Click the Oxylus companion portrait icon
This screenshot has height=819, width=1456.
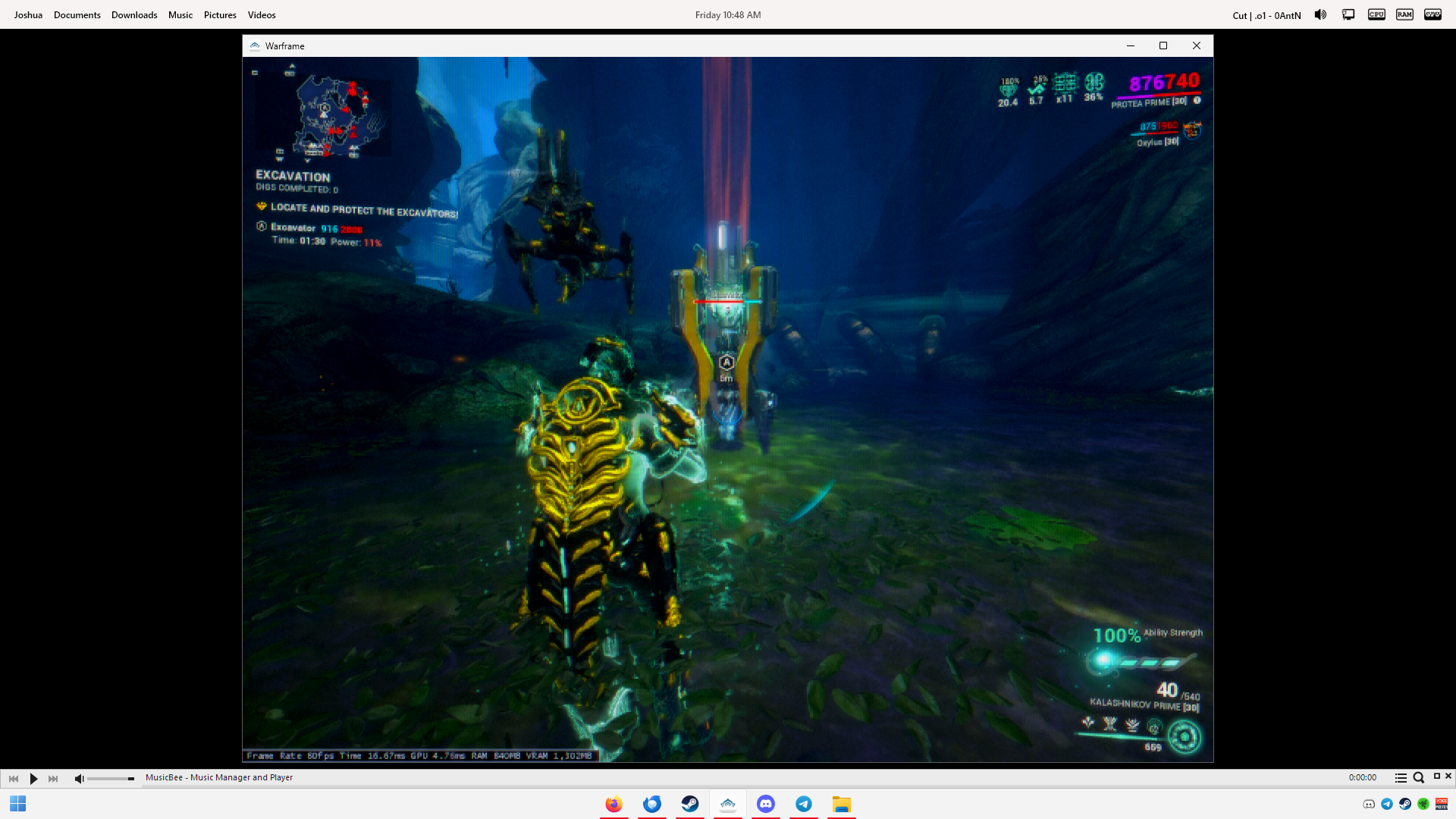pos(1192,130)
